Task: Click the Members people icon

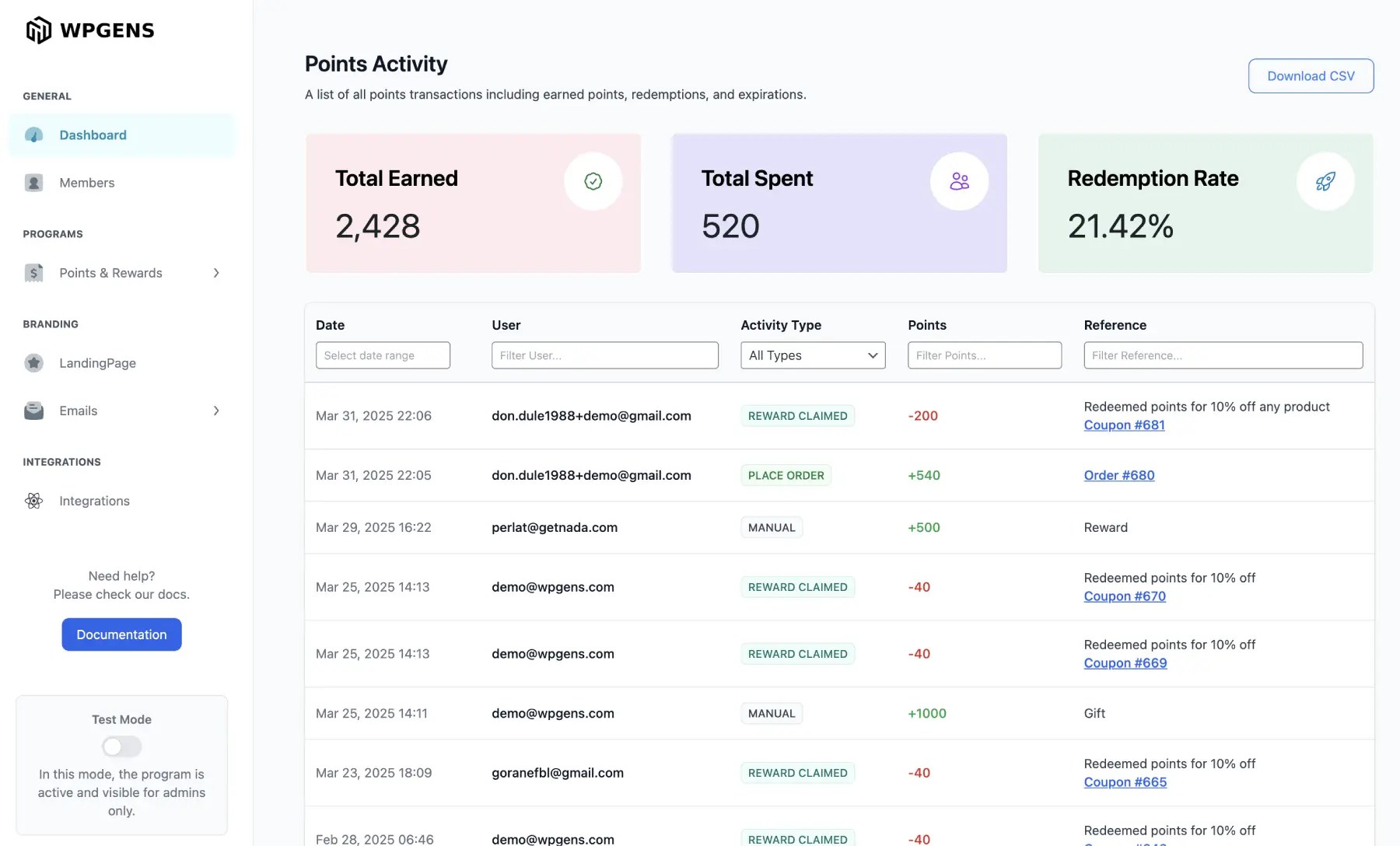Action: 33,182
